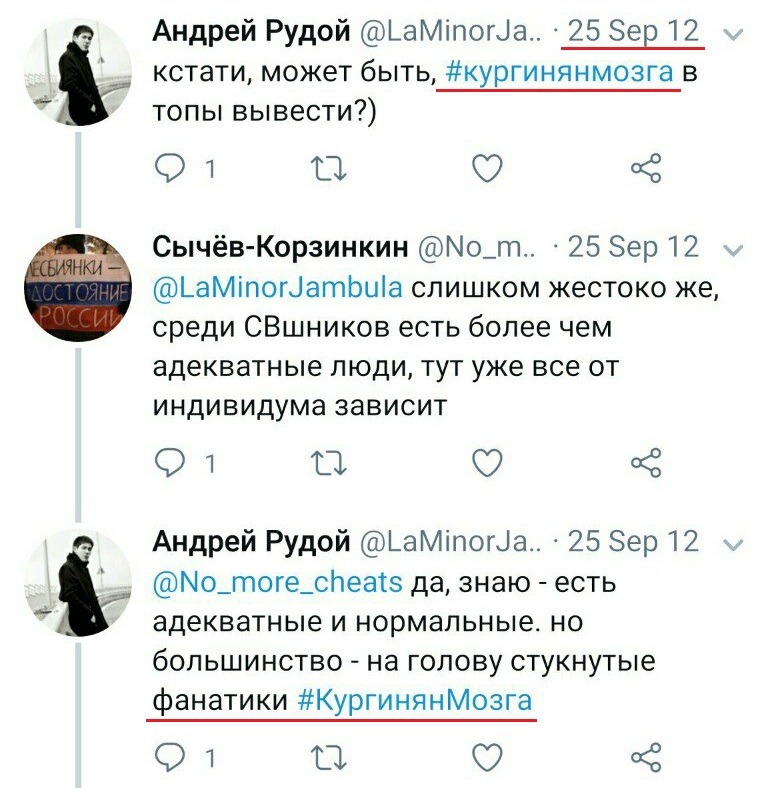The height and width of the screenshot is (788, 768).
Task: Open @LaMinorJambula mention link
Action: tap(277, 288)
